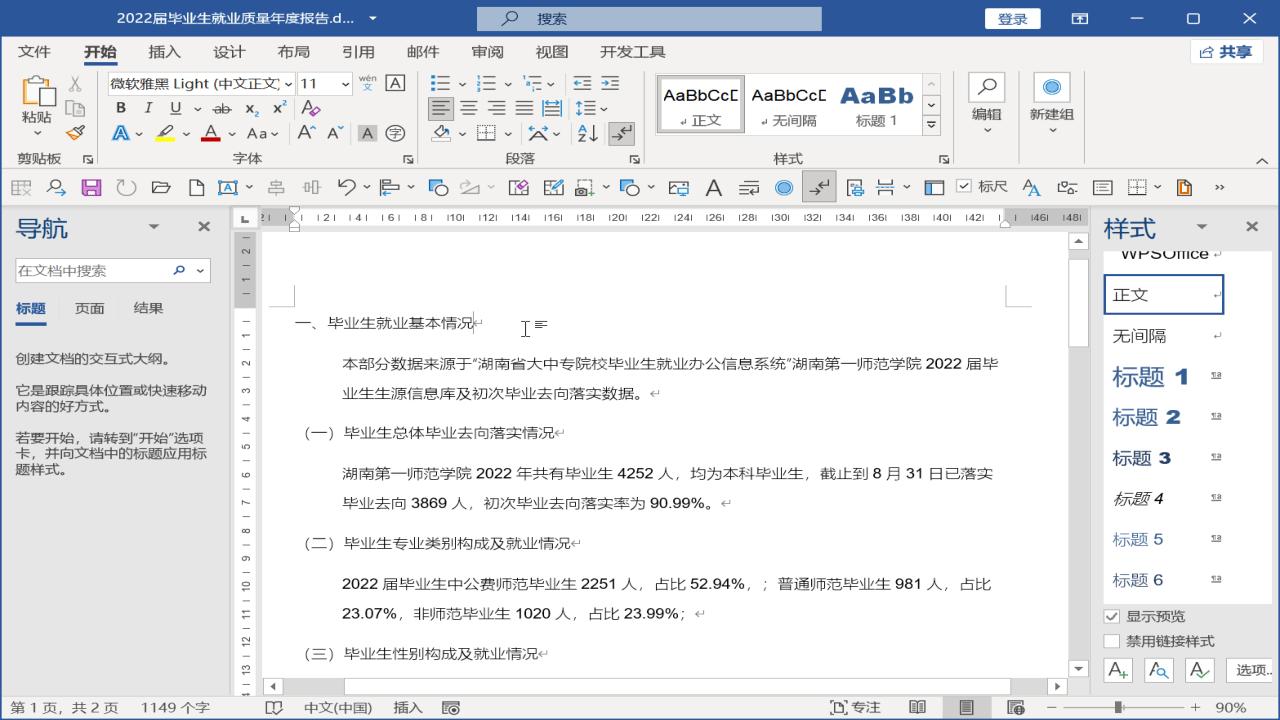Screen dimensions: 1280x720
Task: Open the bullets list dropdown arrow
Action: pos(461,84)
